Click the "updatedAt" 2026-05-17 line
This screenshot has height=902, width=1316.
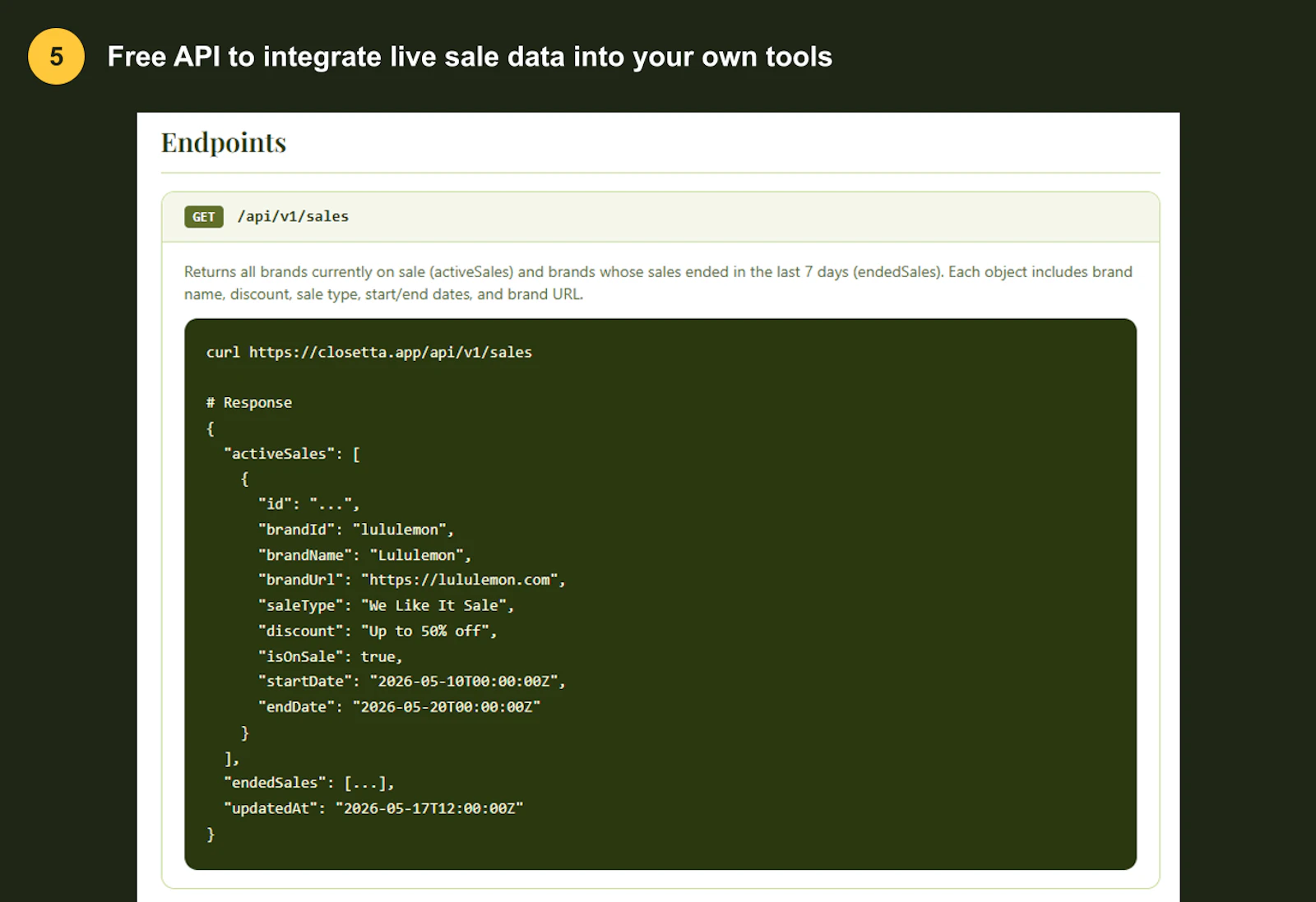pyautogui.click(x=373, y=808)
